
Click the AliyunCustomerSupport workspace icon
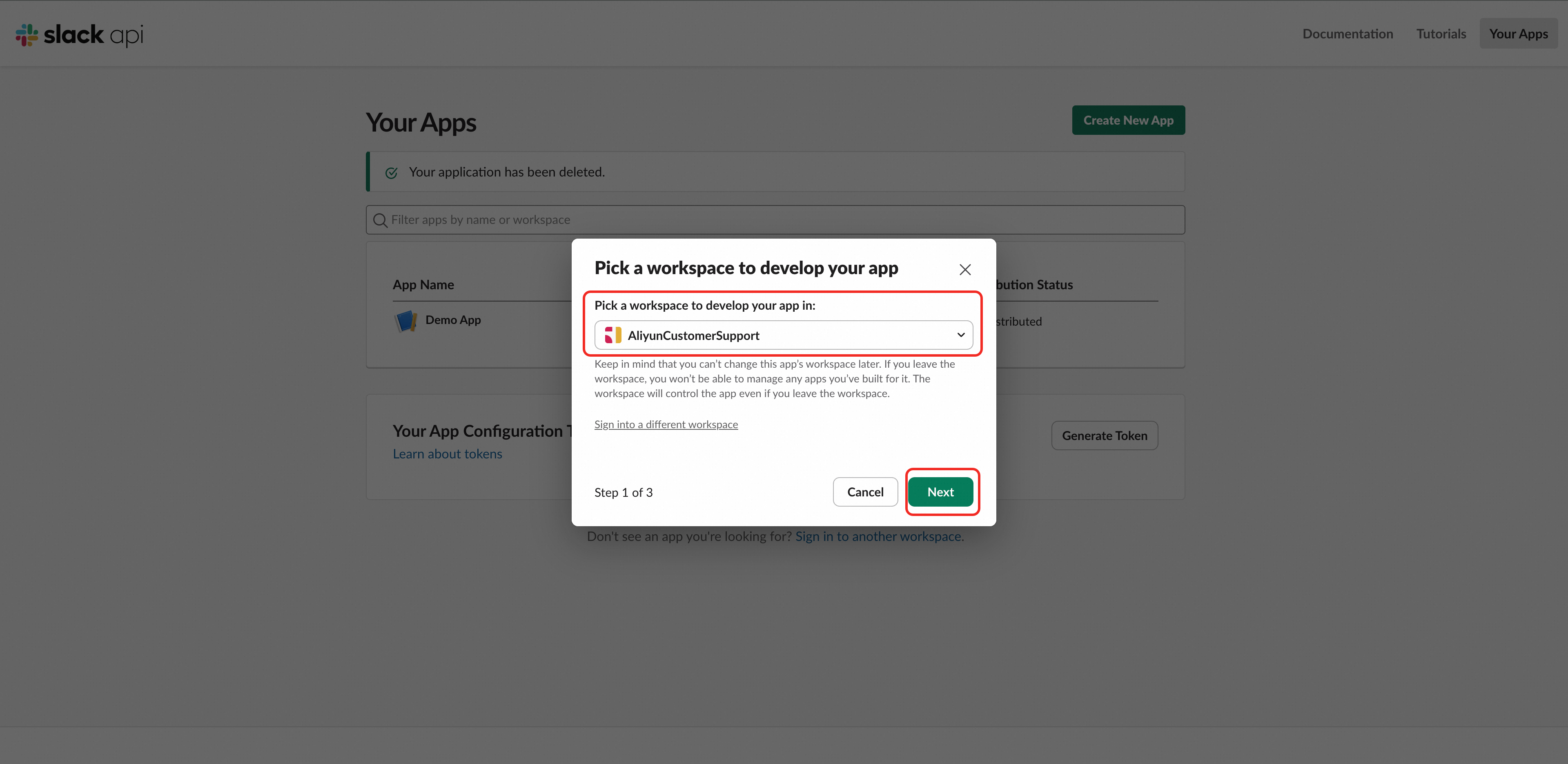point(612,335)
